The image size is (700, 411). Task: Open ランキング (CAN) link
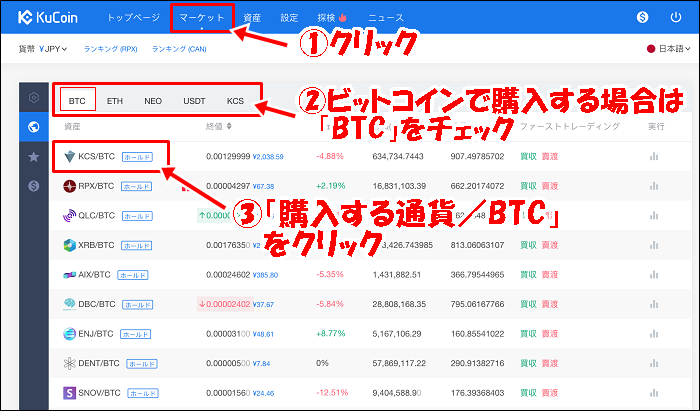click(x=179, y=49)
